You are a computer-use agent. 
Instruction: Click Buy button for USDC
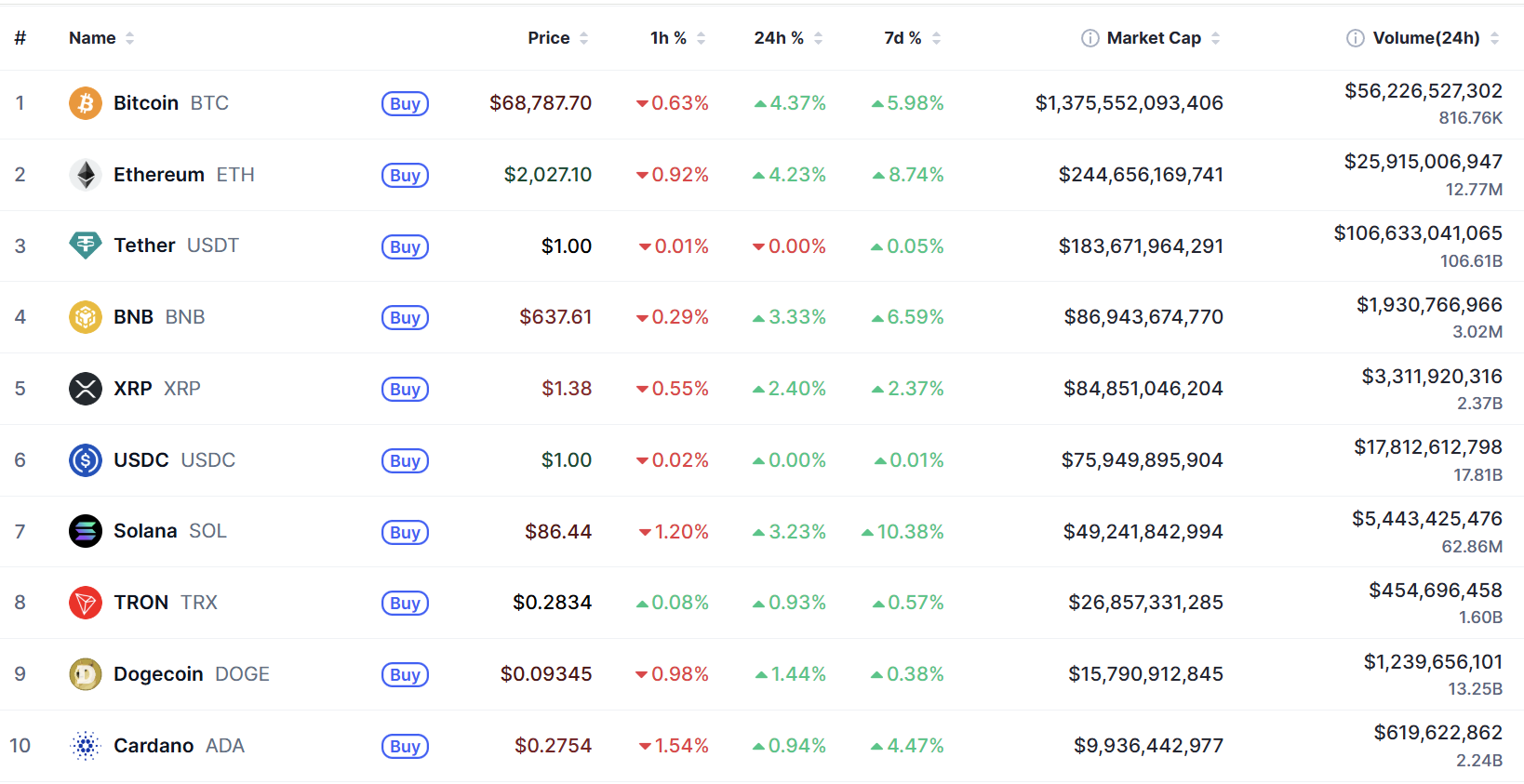pyautogui.click(x=405, y=461)
